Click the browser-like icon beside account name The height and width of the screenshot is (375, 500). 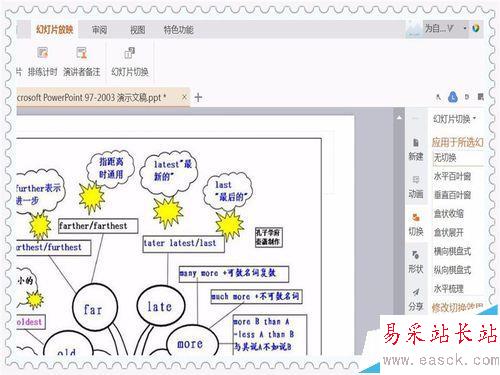tap(476, 28)
